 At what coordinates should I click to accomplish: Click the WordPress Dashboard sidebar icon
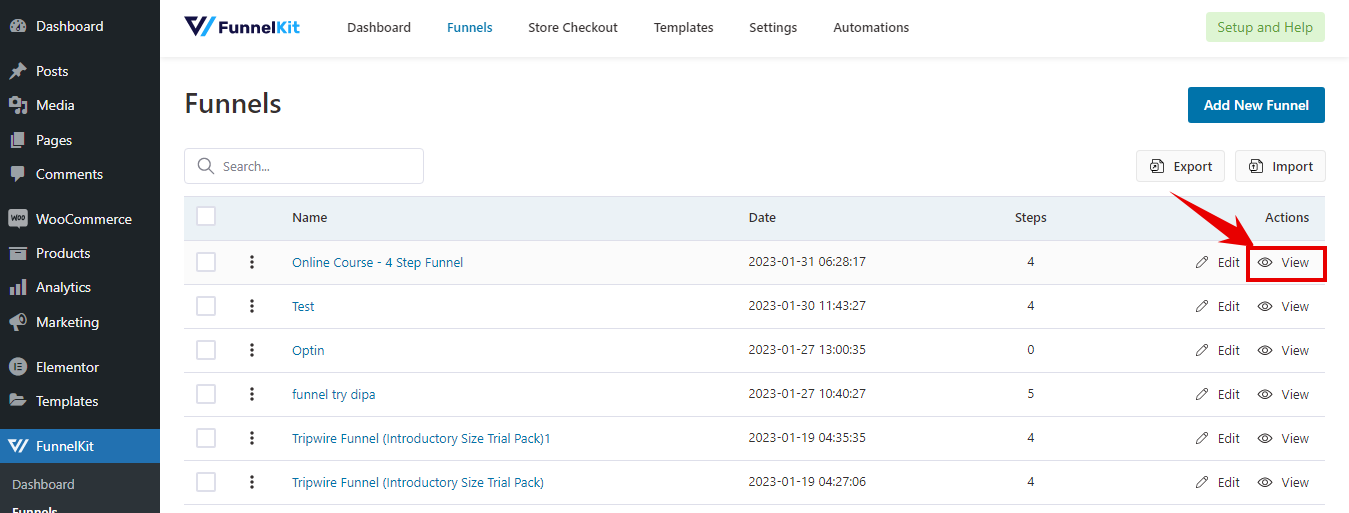point(18,26)
